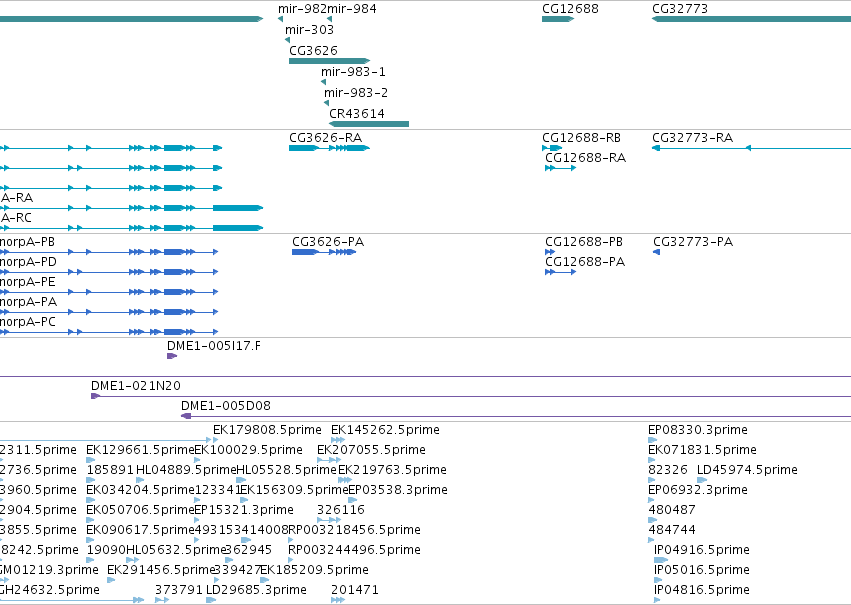Screen dimensions: 851x605
Task: Click the CR43614 gene bar glyph
Action: pyautogui.click(x=369, y=124)
